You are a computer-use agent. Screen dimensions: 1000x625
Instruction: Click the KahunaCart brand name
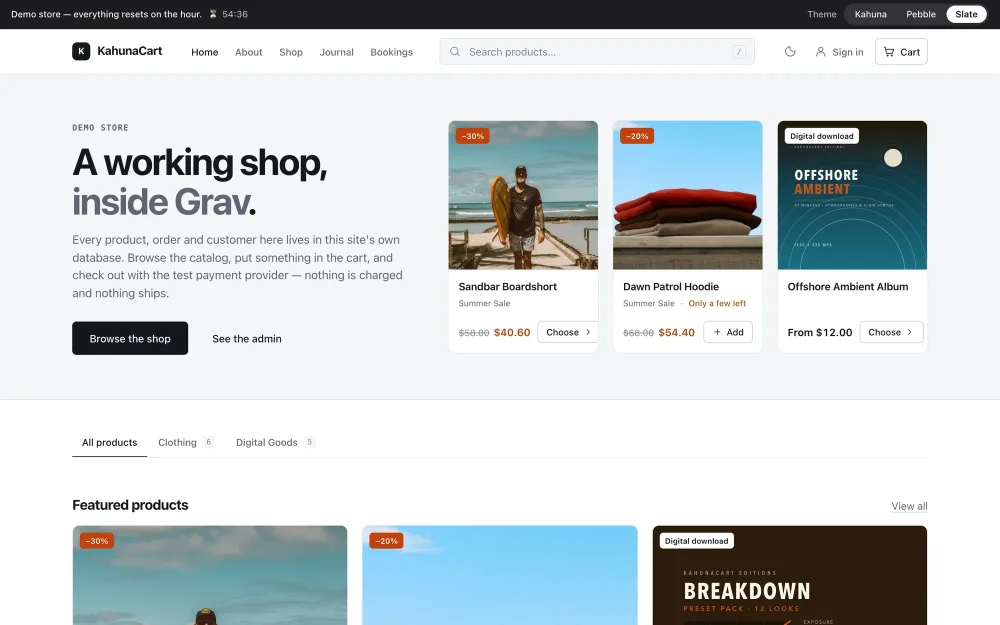coord(129,51)
